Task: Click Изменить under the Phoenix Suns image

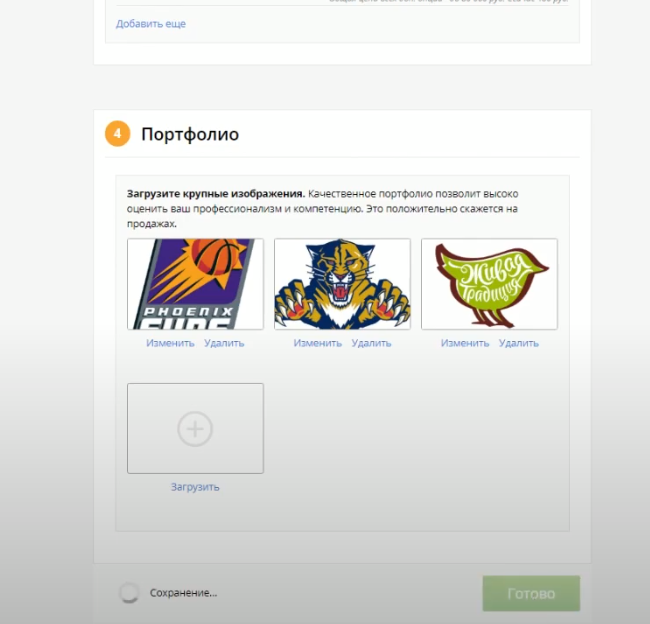Action: click(x=170, y=343)
